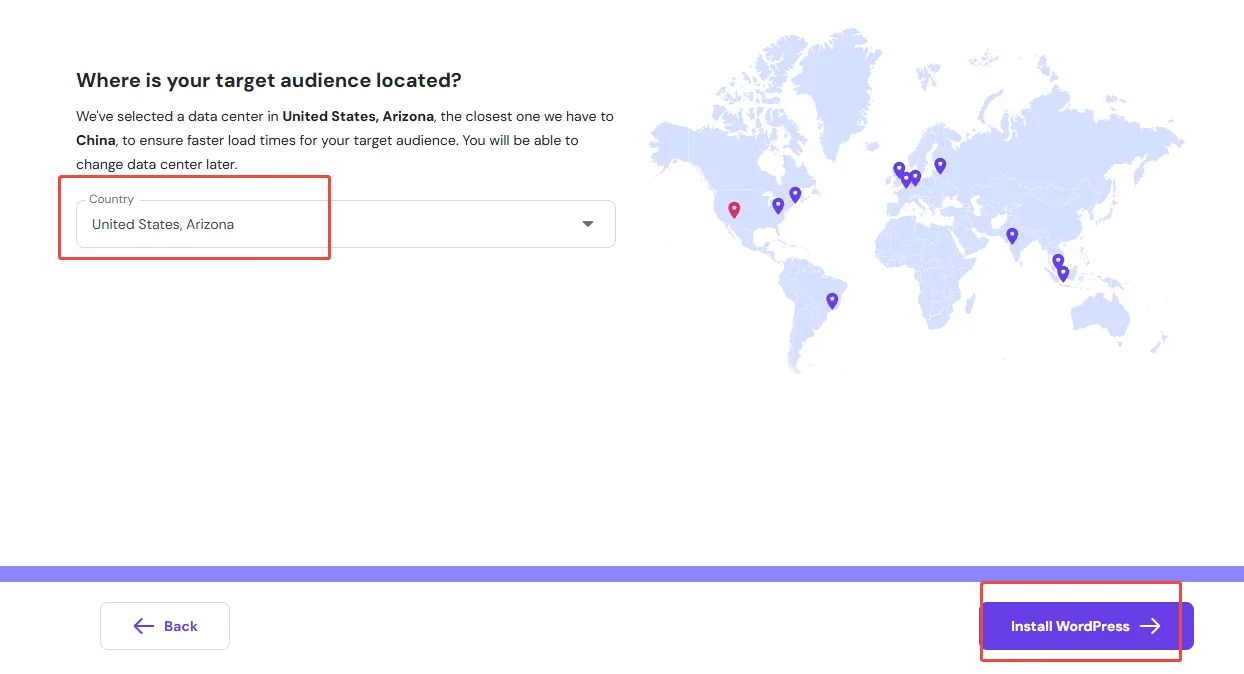Image resolution: width=1244 pixels, height=674 pixels.
Task: Select the purple pin over the United Kingdom
Action: 899,170
